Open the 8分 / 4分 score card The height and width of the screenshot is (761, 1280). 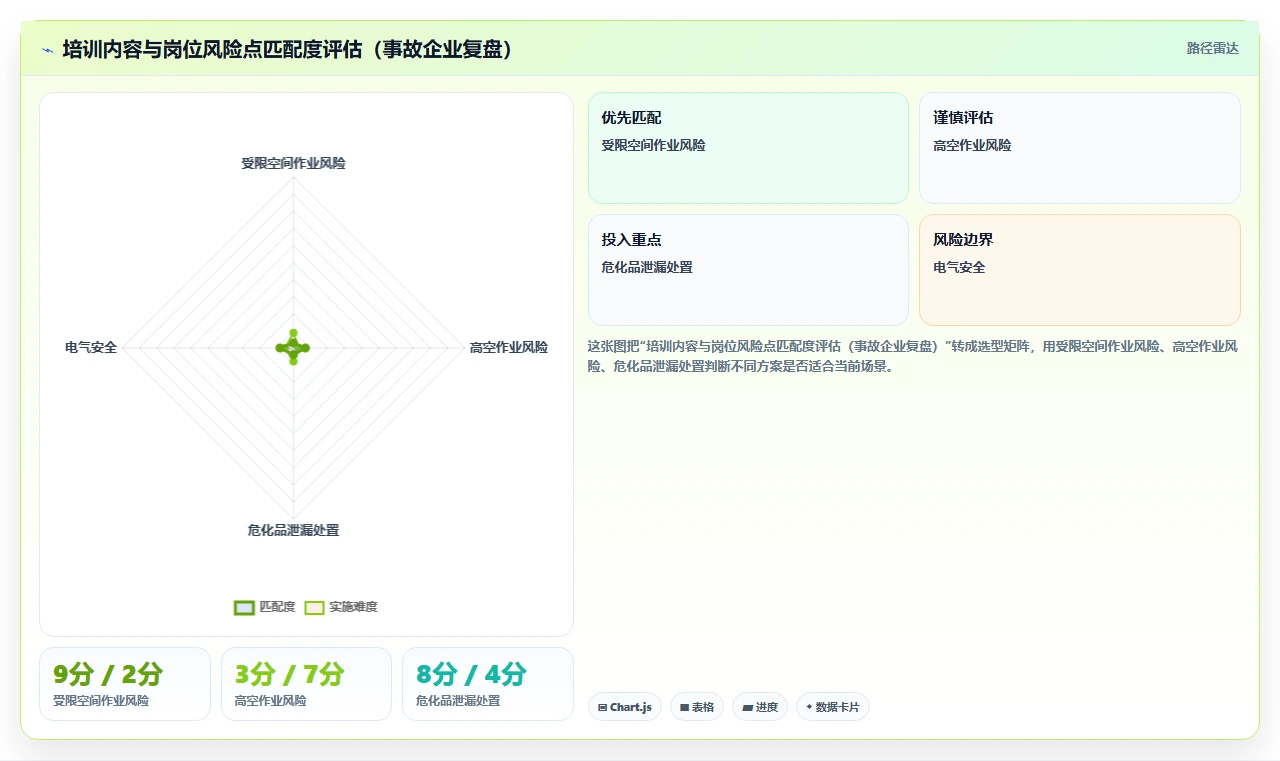(x=488, y=684)
